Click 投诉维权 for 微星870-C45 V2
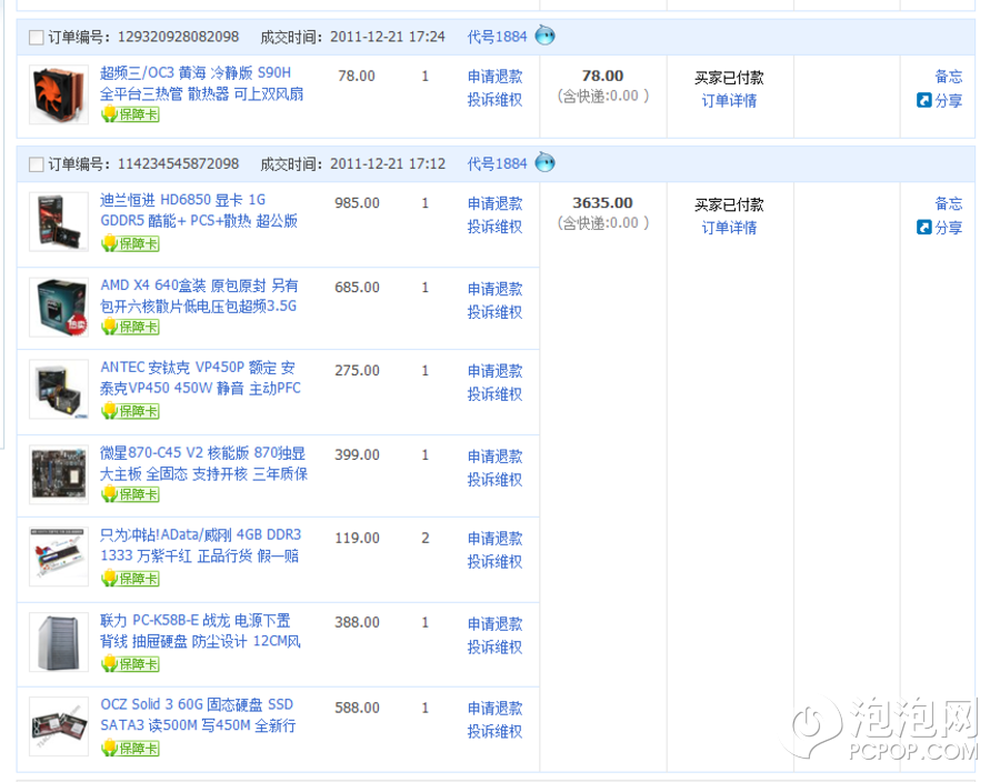1000x782 pixels. coord(495,480)
